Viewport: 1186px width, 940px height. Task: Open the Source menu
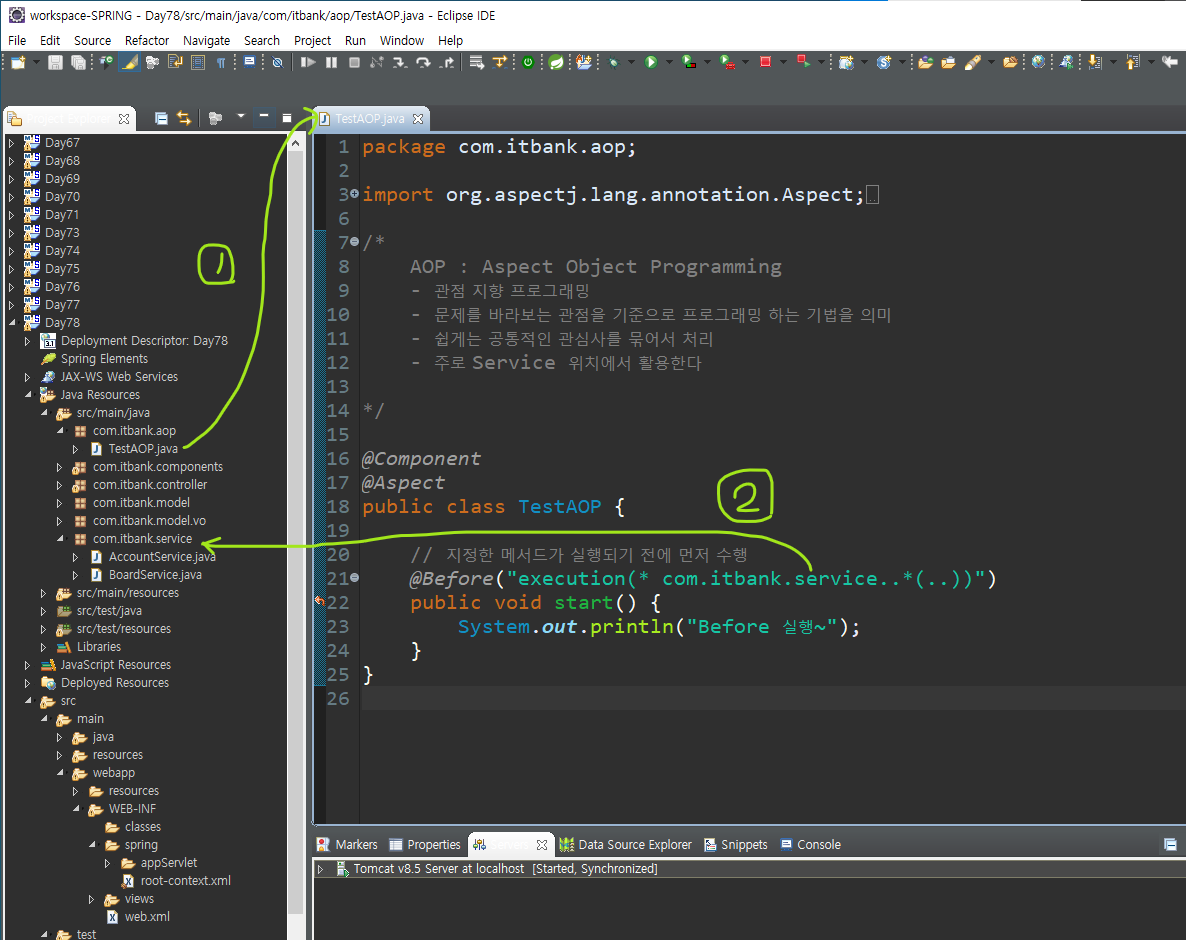coord(92,40)
